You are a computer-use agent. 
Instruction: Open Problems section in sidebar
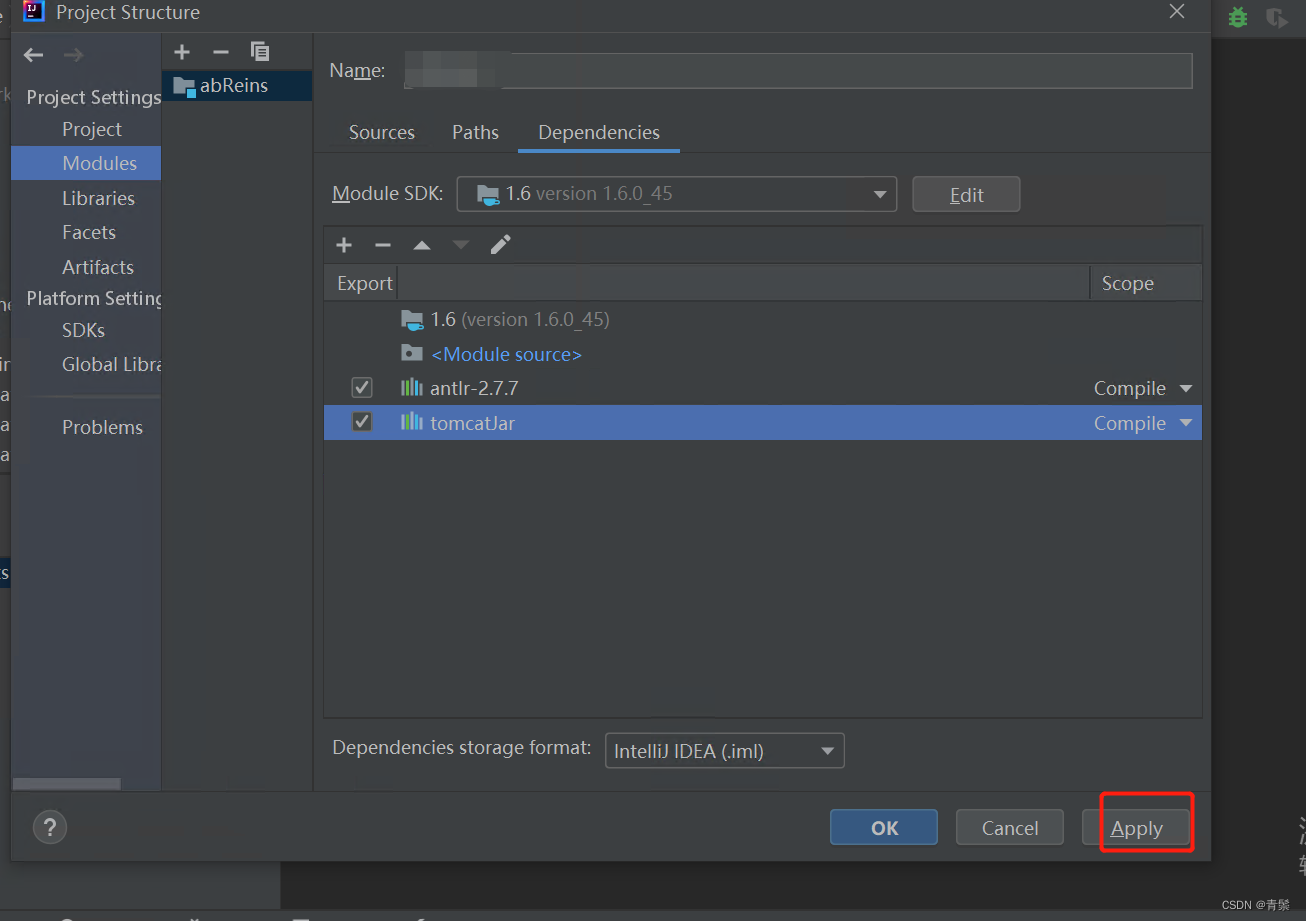(x=102, y=427)
